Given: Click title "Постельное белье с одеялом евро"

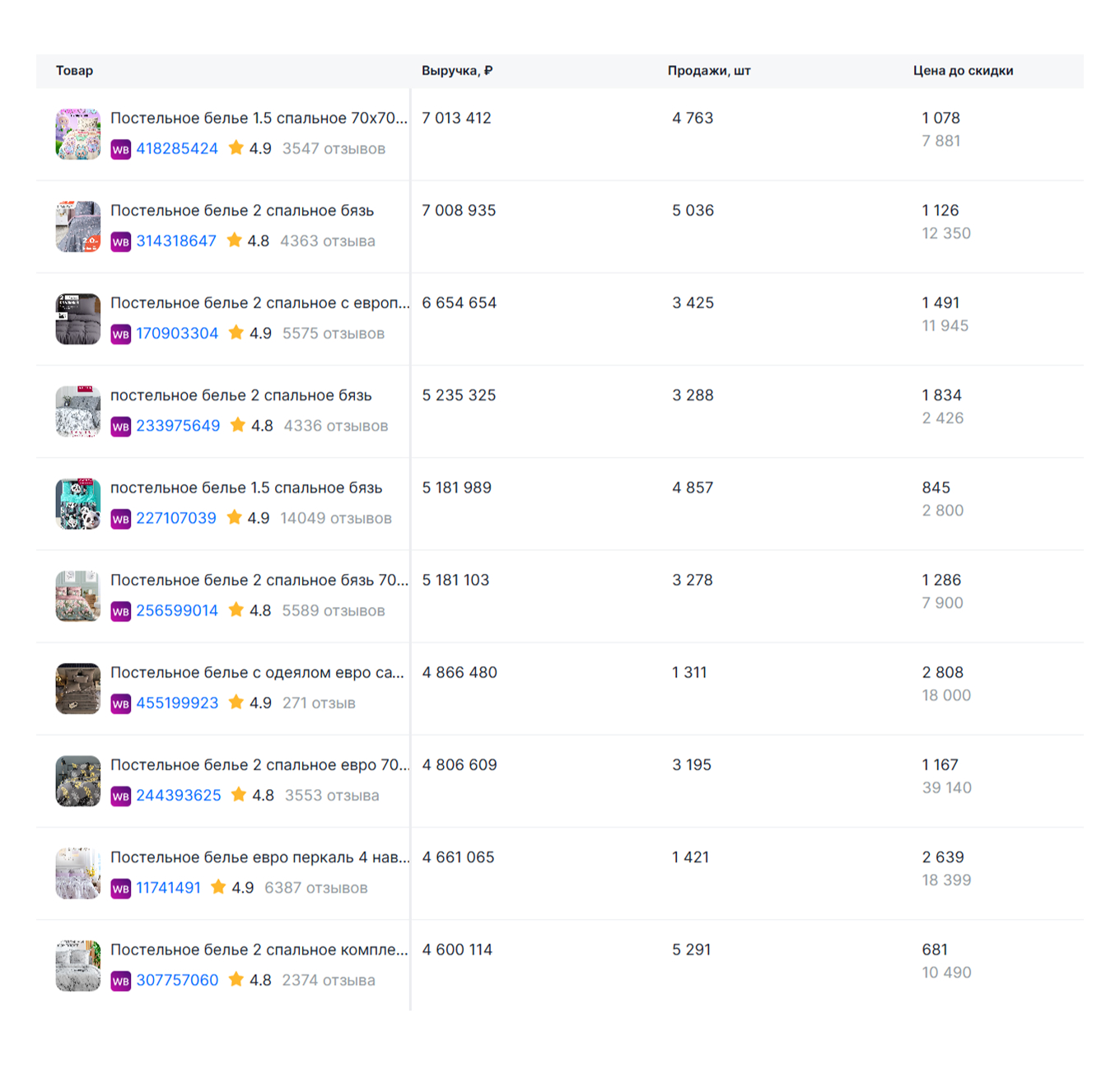Looking at the screenshot, I should [x=257, y=673].
